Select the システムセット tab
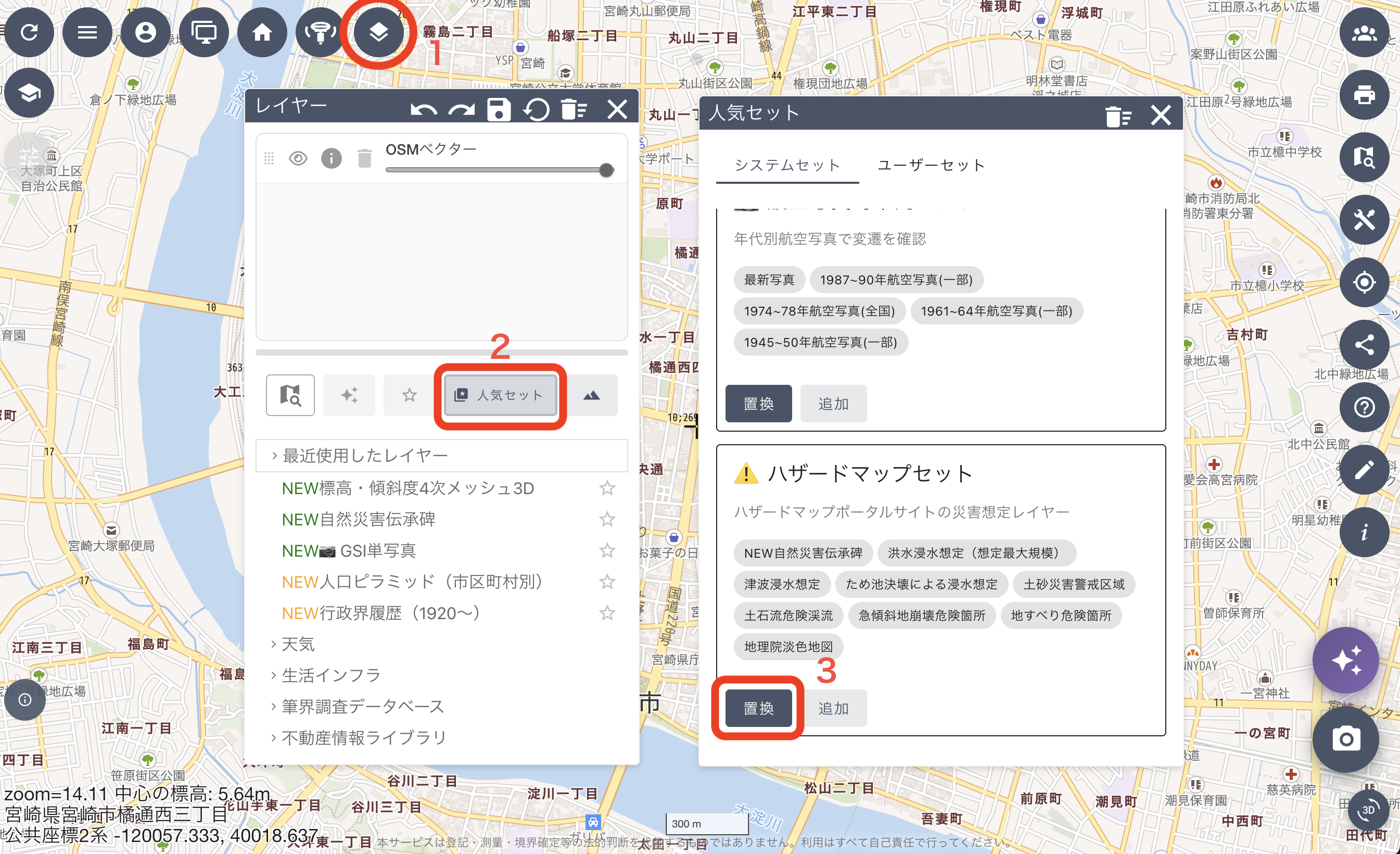 coord(786,166)
